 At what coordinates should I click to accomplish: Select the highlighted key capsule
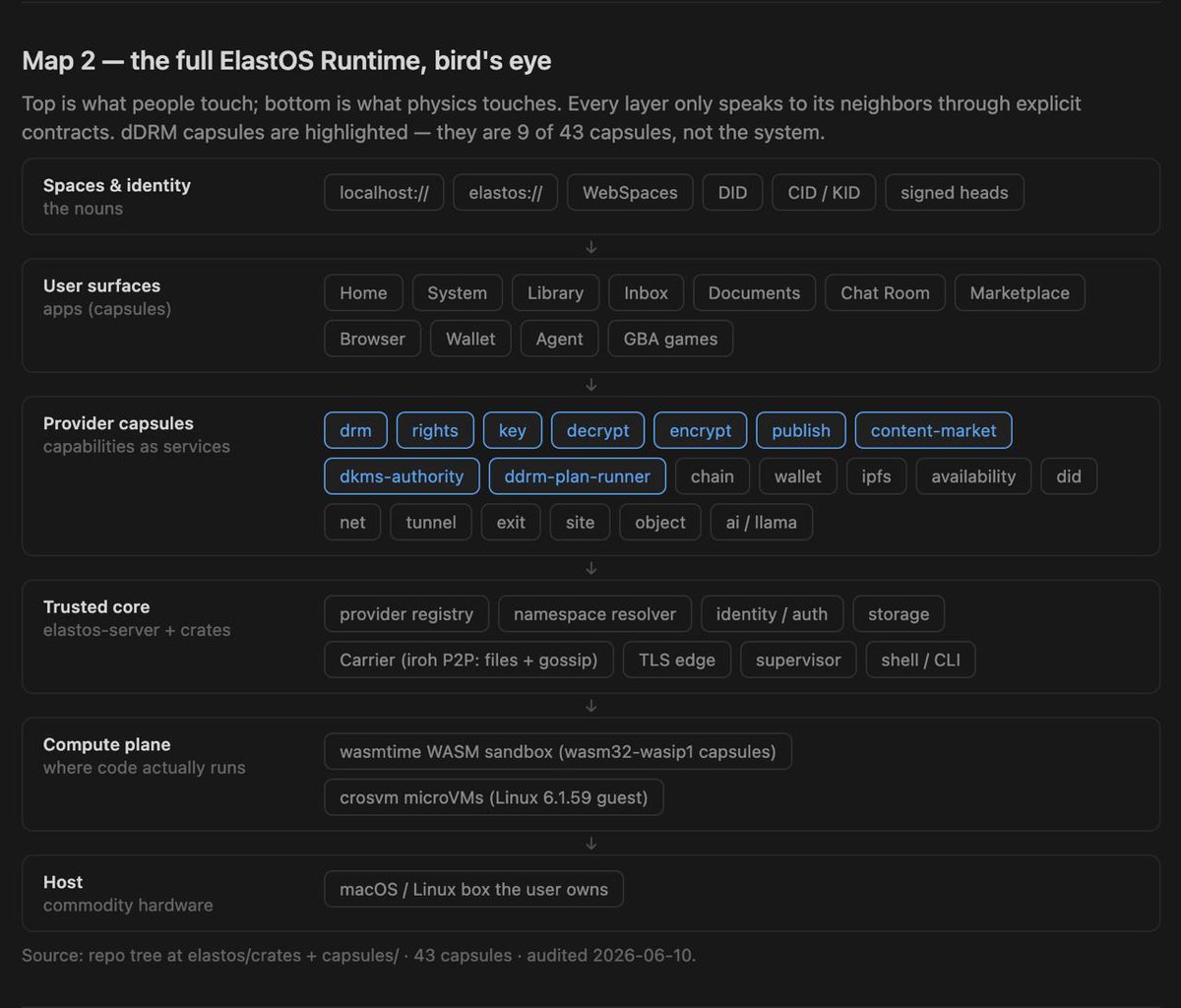pyautogui.click(x=512, y=430)
